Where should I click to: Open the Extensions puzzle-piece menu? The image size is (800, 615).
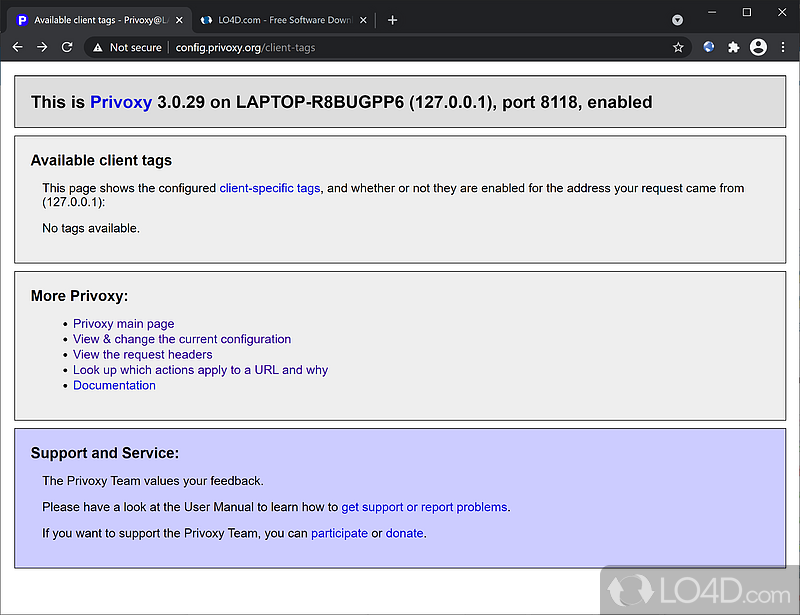733,47
